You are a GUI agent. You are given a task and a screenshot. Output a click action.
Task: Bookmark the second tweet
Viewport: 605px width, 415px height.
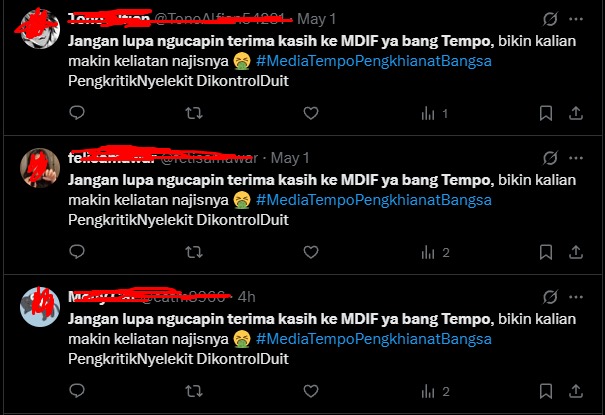coord(546,252)
